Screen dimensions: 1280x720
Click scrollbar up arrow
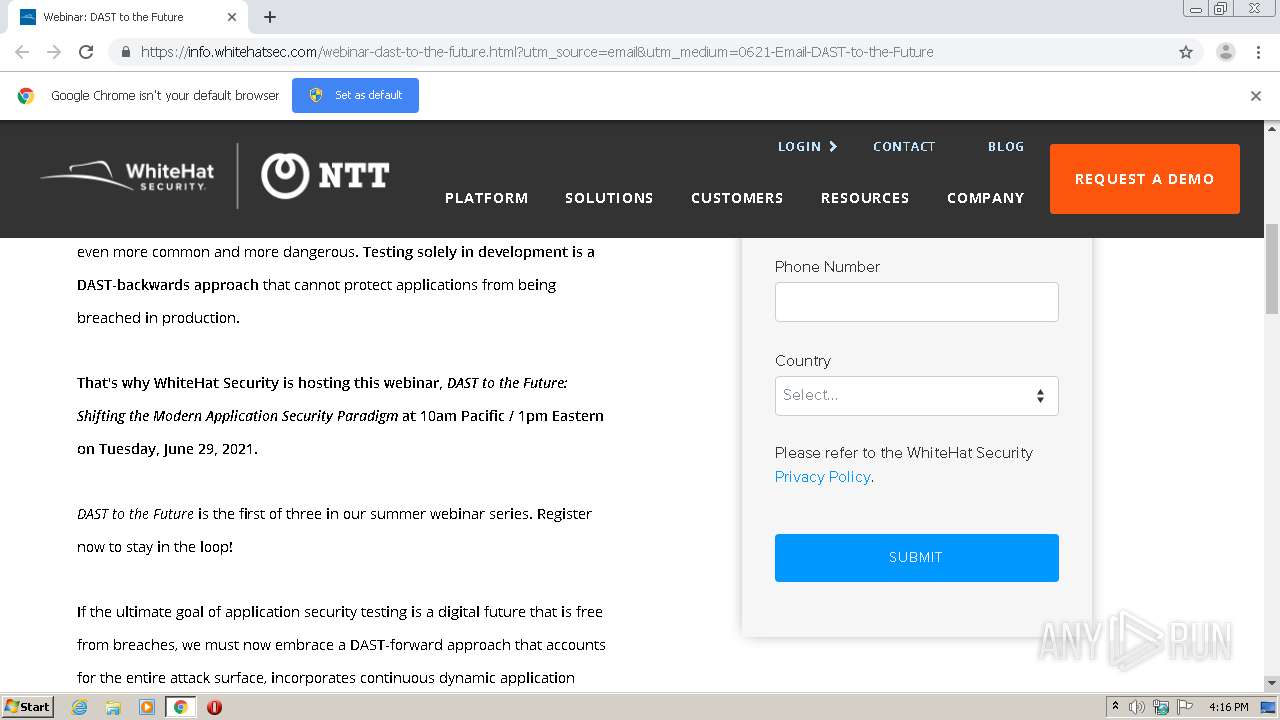click(x=1272, y=128)
